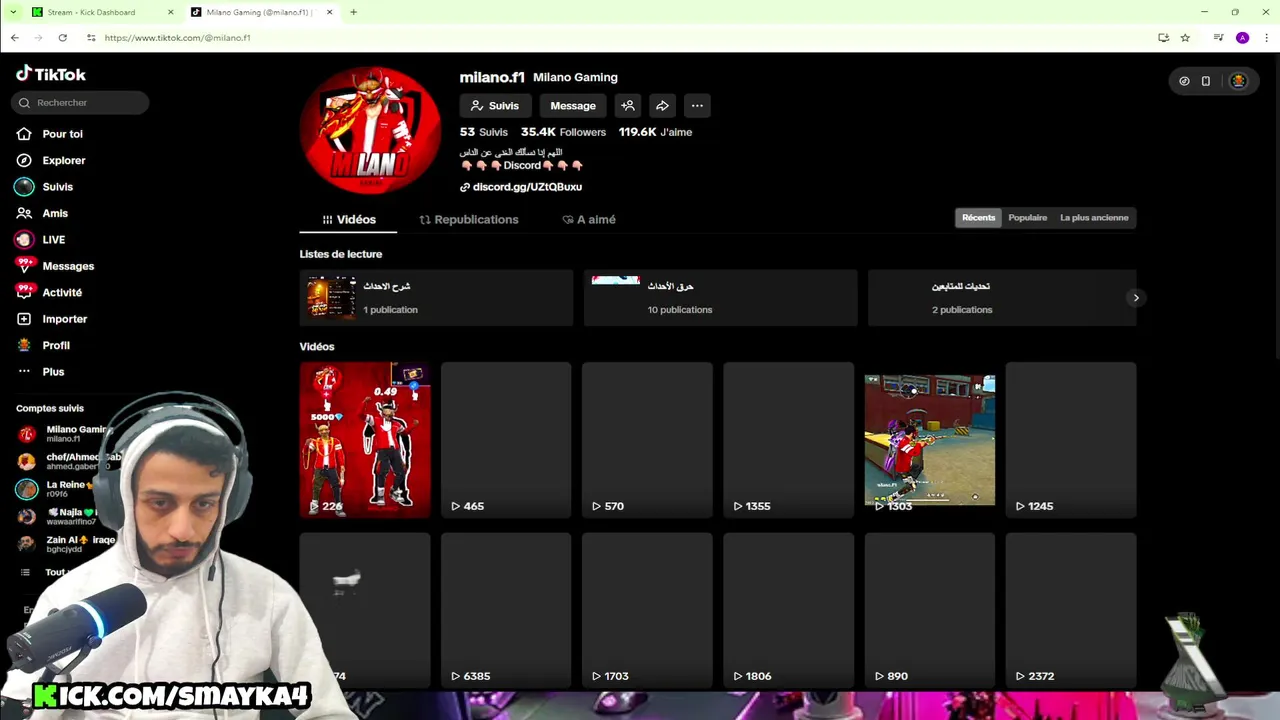Open Milano Gaming in Comptes suivis

[66, 434]
